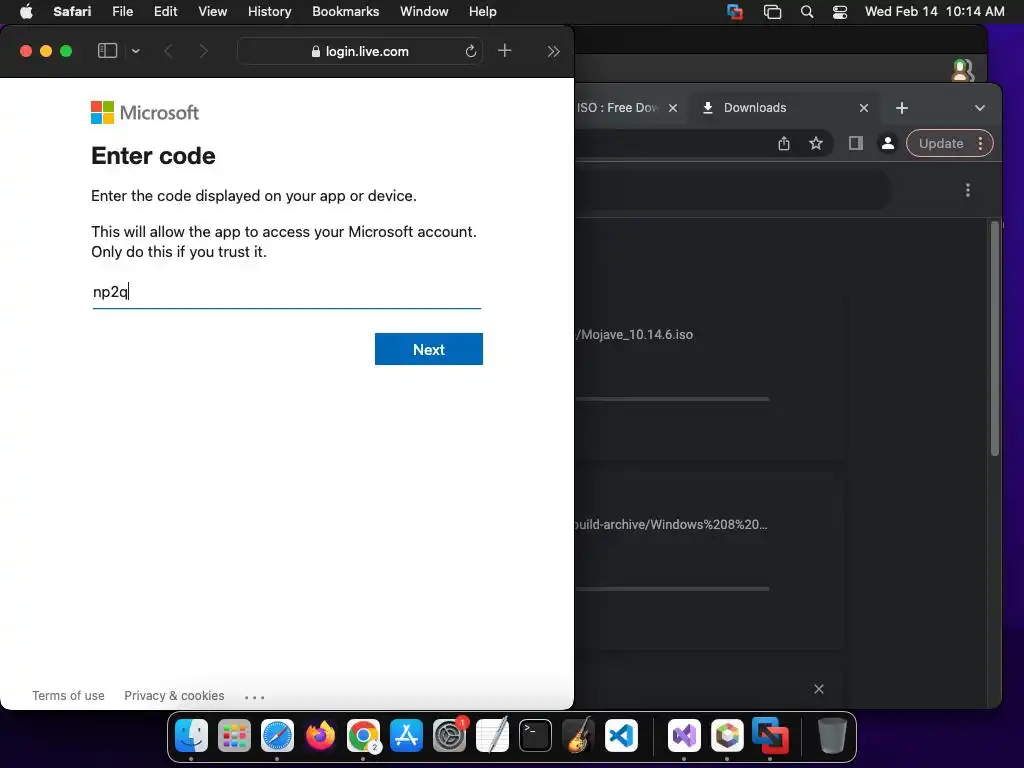Click Mojave download progress bar

click(672, 398)
